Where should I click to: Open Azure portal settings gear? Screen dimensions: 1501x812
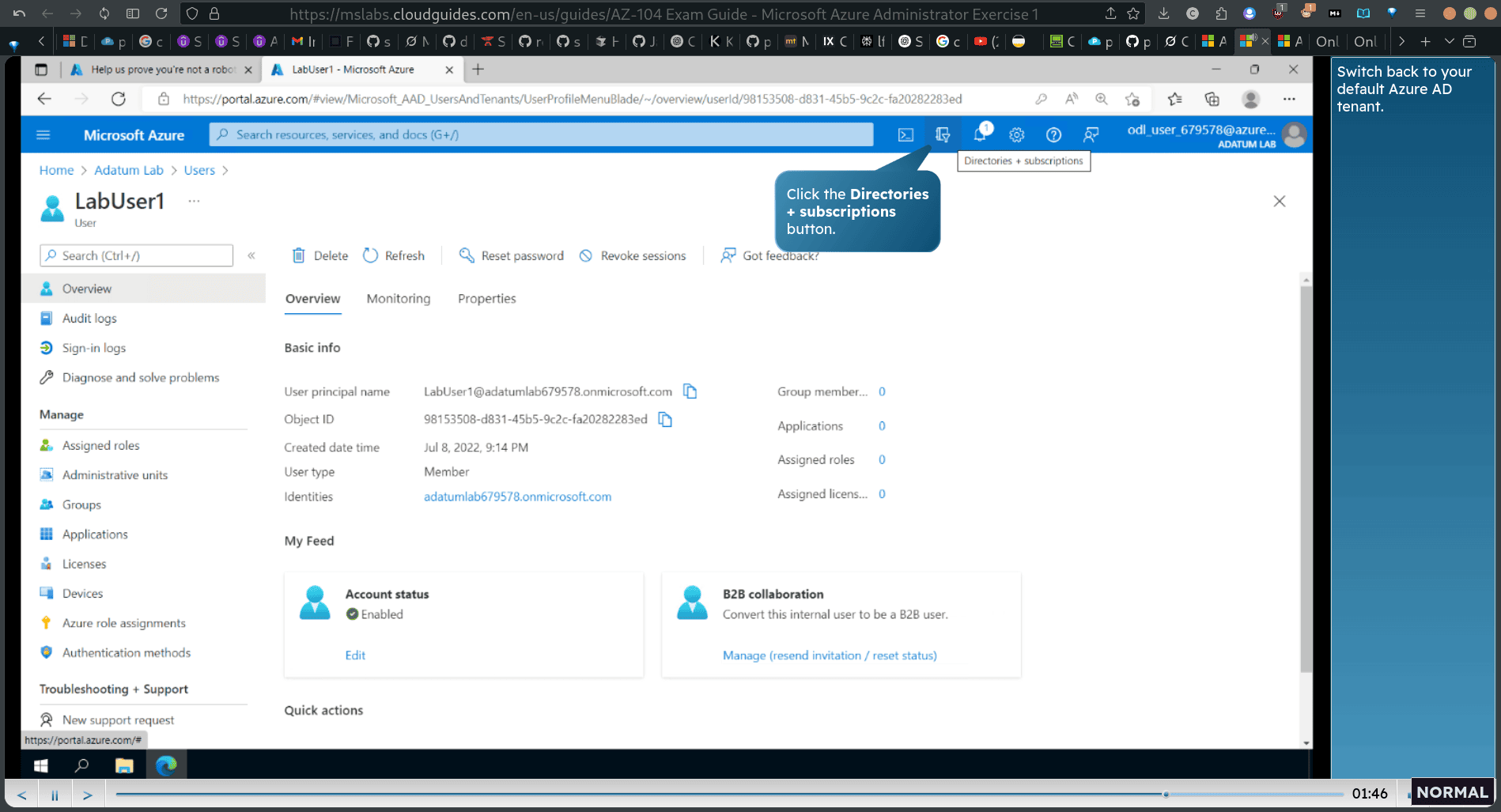tap(1017, 135)
